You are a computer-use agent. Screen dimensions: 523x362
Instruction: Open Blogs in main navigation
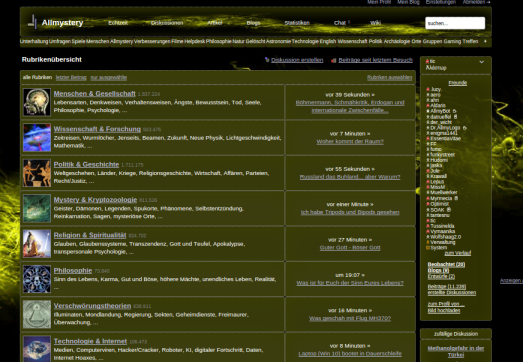253,23
